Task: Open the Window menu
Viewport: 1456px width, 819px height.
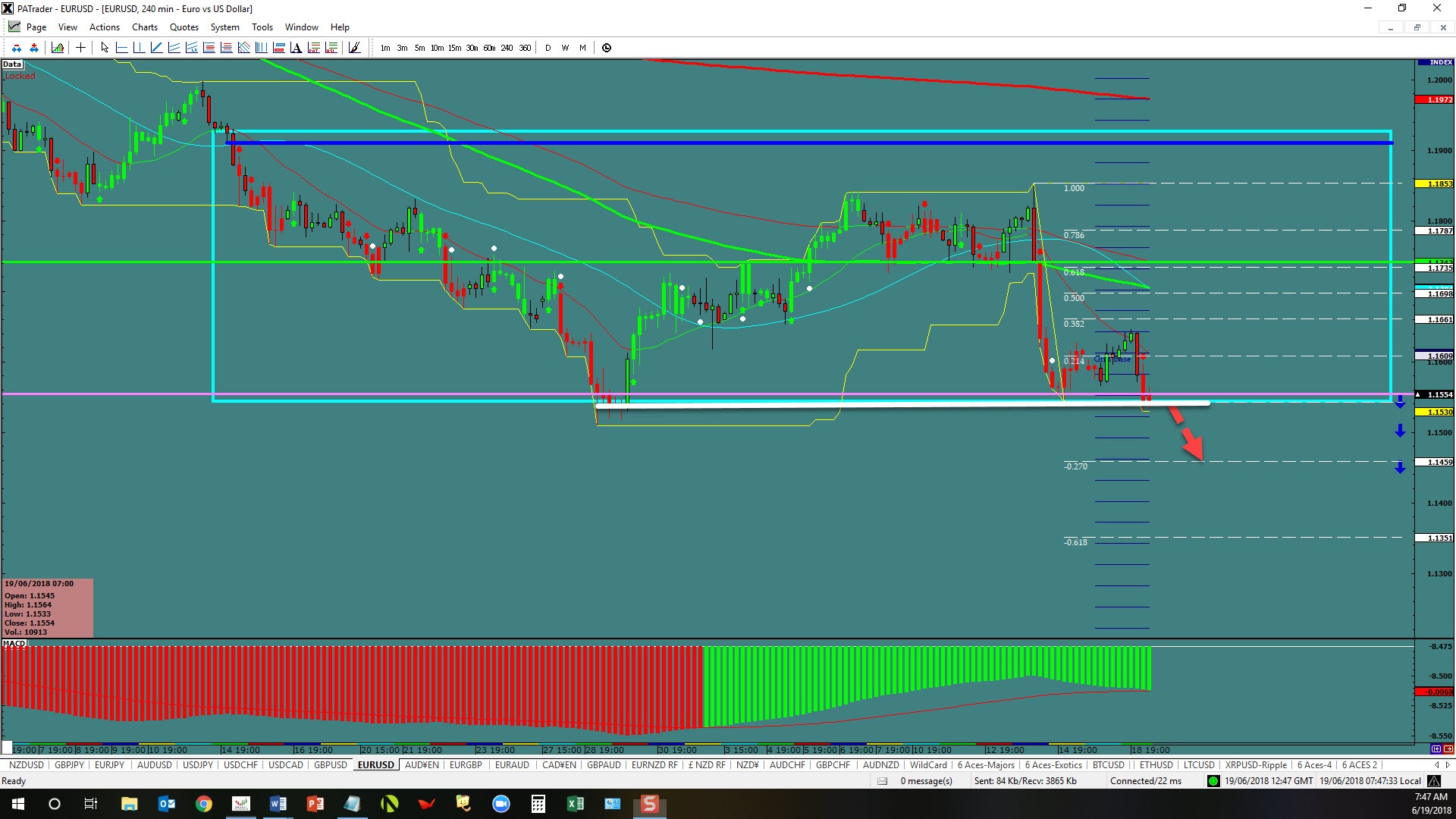Action: (302, 27)
